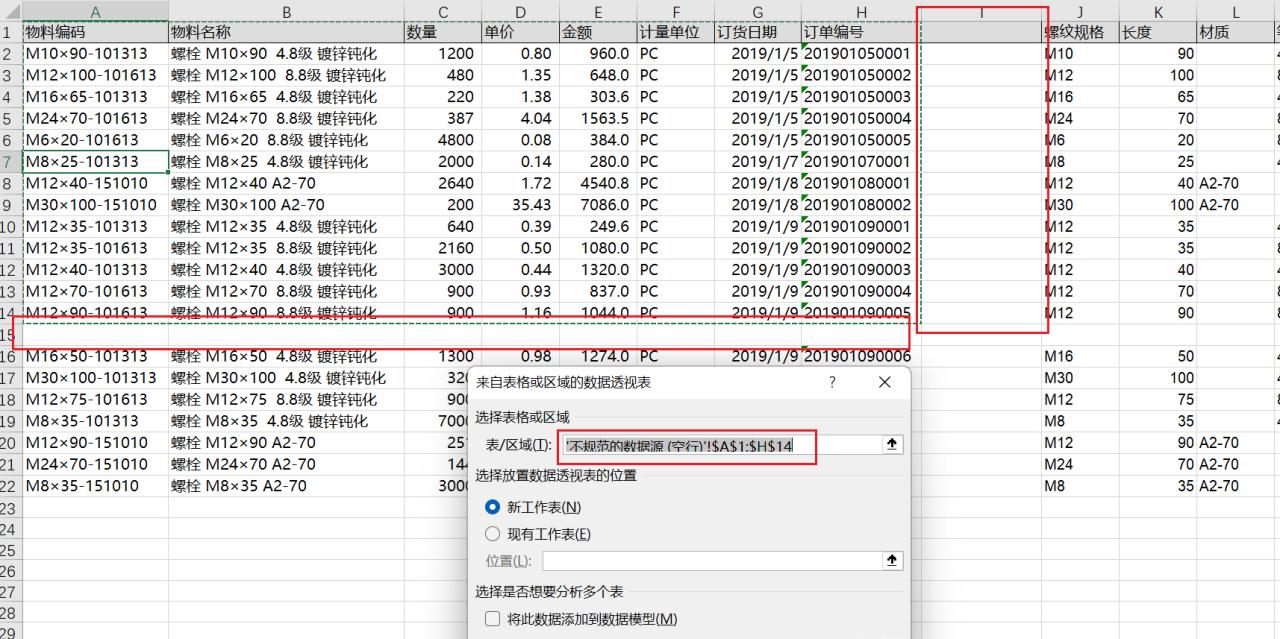Open the dialog help question mark
Image resolution: width=1280 pixels, height=639 pixels.
click(x=832, y=382)
